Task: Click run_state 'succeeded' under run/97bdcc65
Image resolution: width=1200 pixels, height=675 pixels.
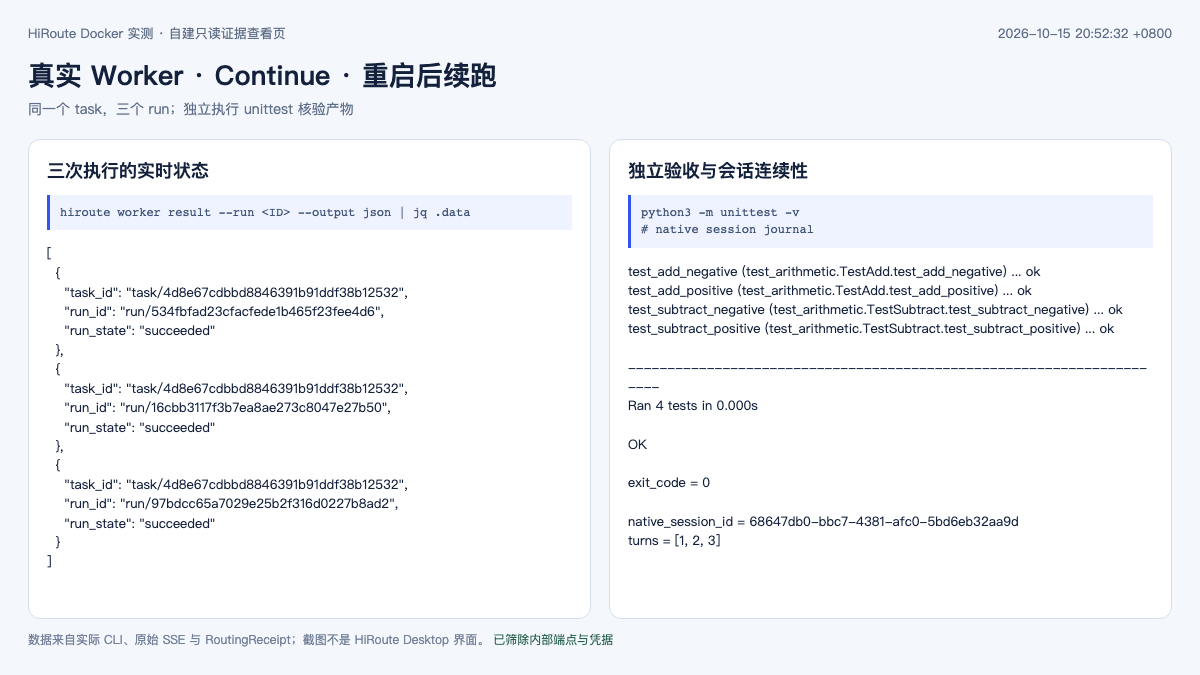Action: click(140, 523)
